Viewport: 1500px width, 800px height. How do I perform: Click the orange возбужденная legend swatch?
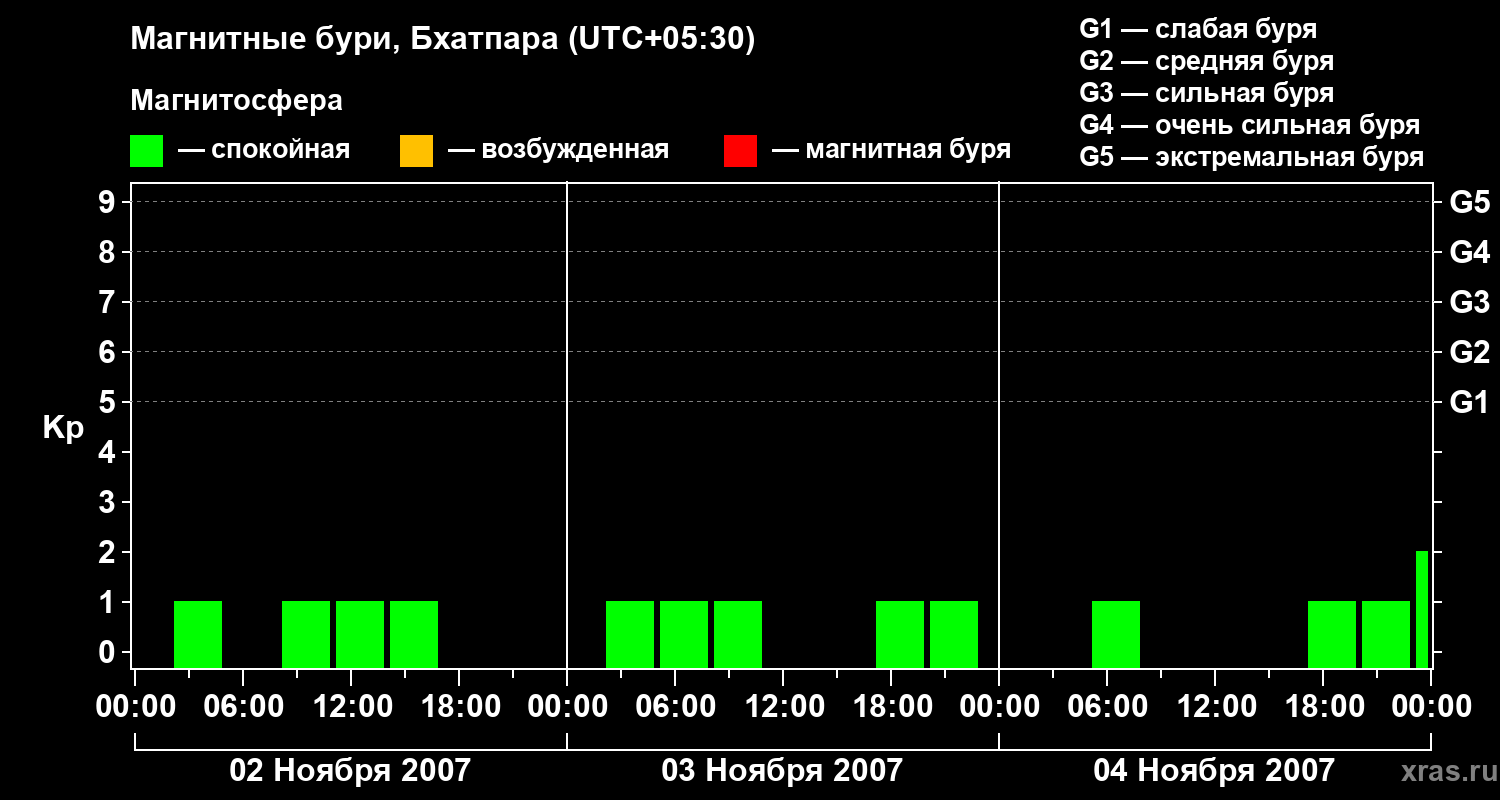point(416,151)
